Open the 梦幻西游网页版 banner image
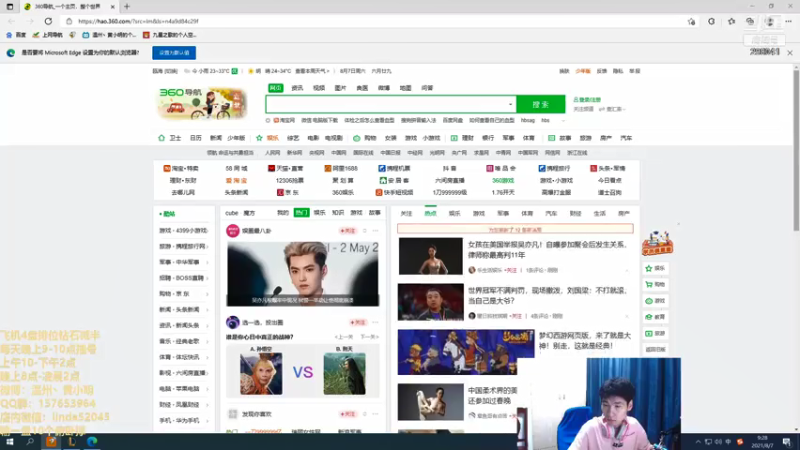Image resolution: width=800 pixels, height=450 pixels. click(x=466, y=352)
